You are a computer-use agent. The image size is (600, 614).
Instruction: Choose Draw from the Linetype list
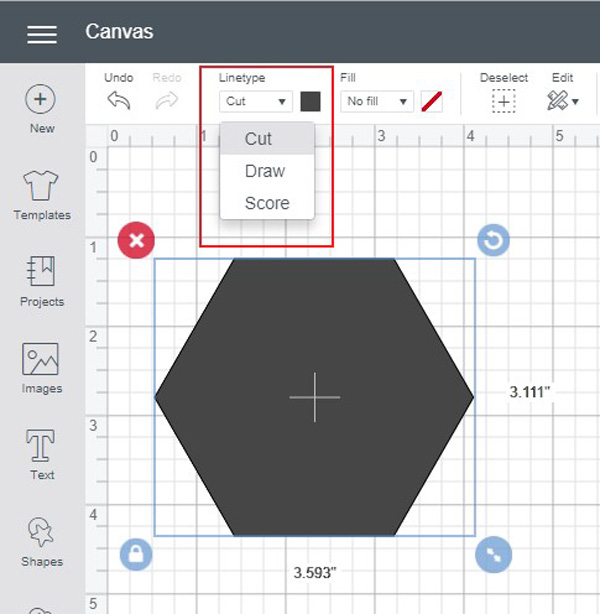267,171
